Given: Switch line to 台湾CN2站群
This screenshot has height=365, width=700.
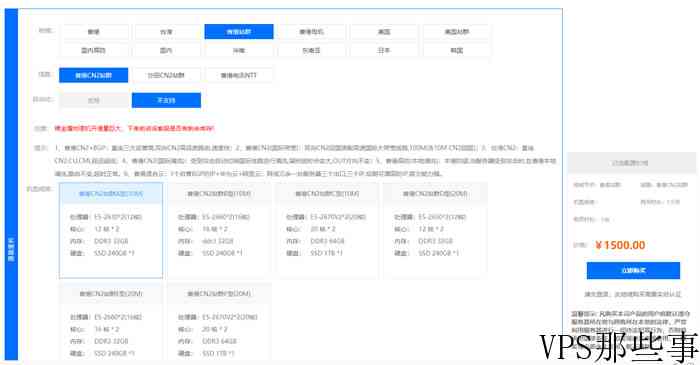Looking at the screenshot, I should coord(166,75).
